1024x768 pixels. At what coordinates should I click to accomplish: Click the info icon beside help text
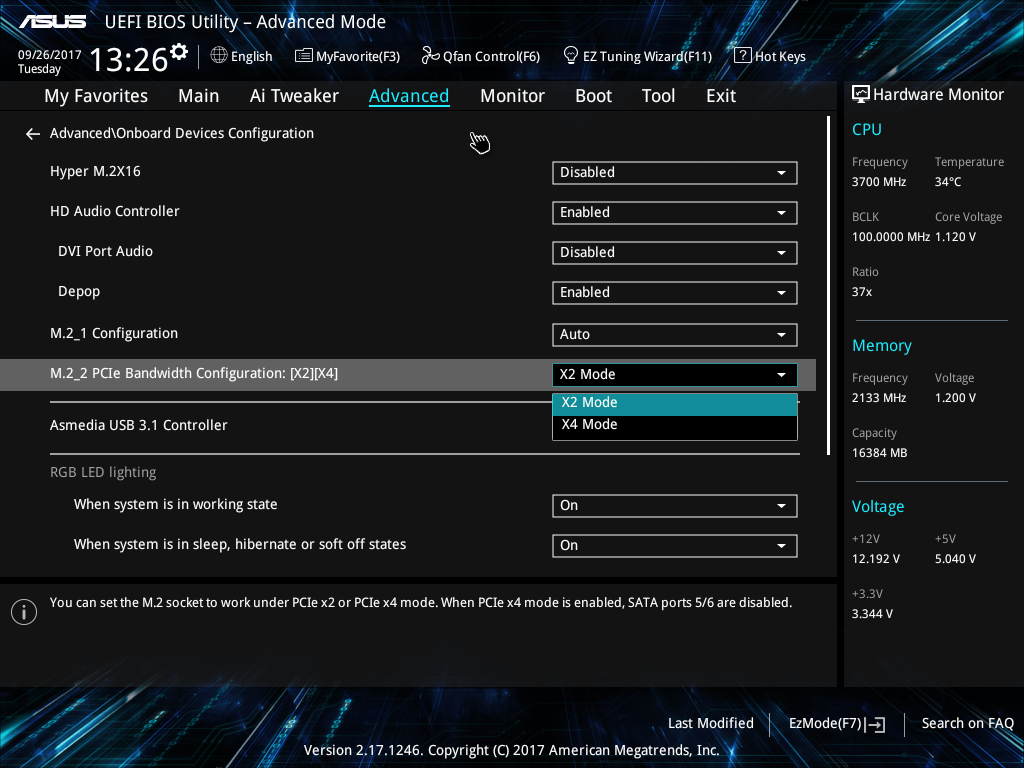(x=24, y=612)
